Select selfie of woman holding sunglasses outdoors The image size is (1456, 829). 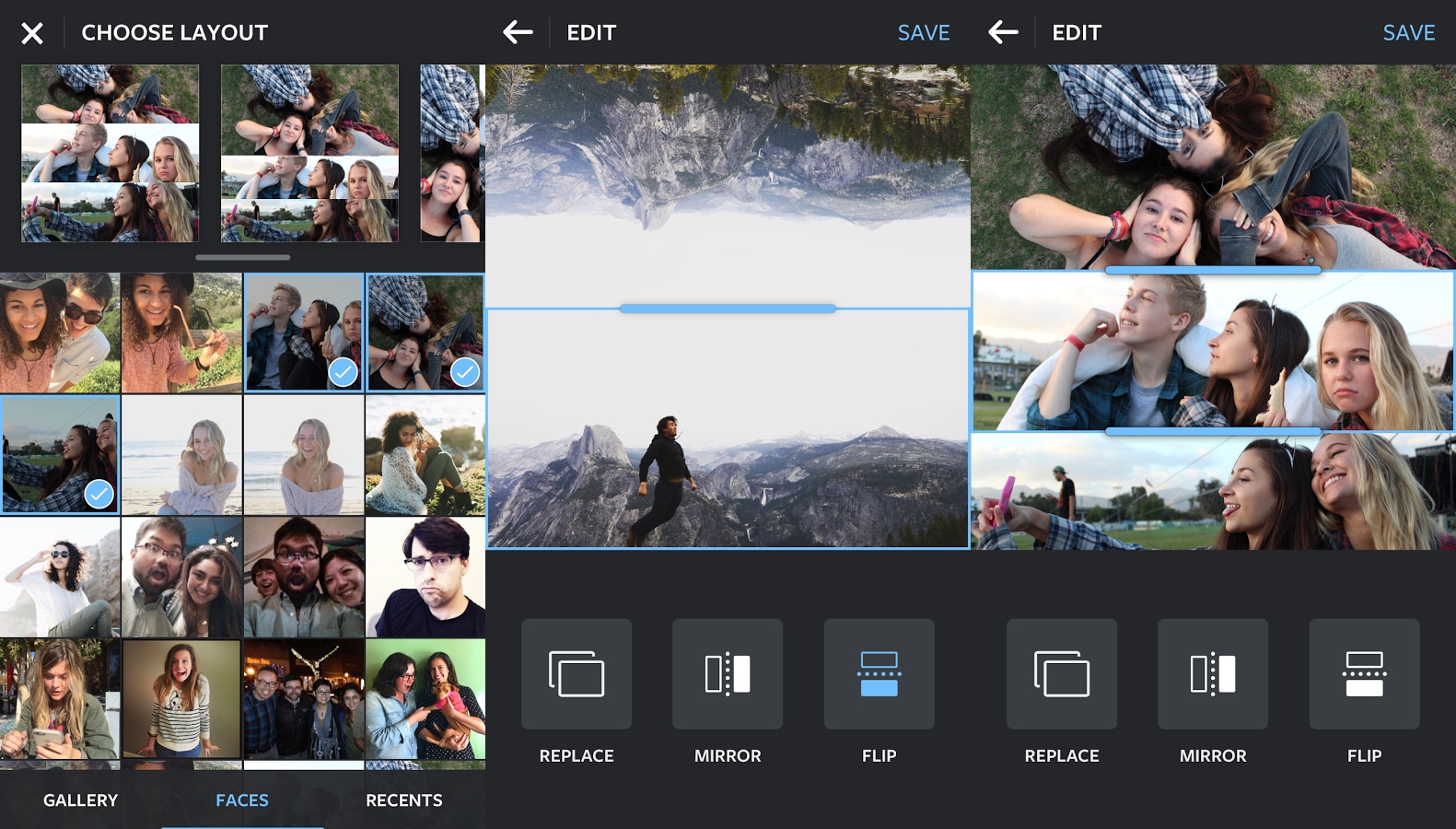pyautogui.click(x=181, y=333)
